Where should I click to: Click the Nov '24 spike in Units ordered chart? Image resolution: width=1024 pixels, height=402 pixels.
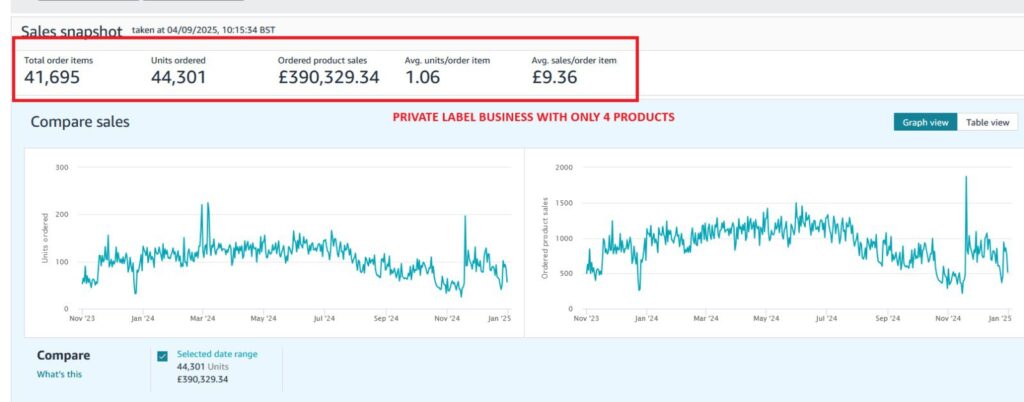(465, 217)
